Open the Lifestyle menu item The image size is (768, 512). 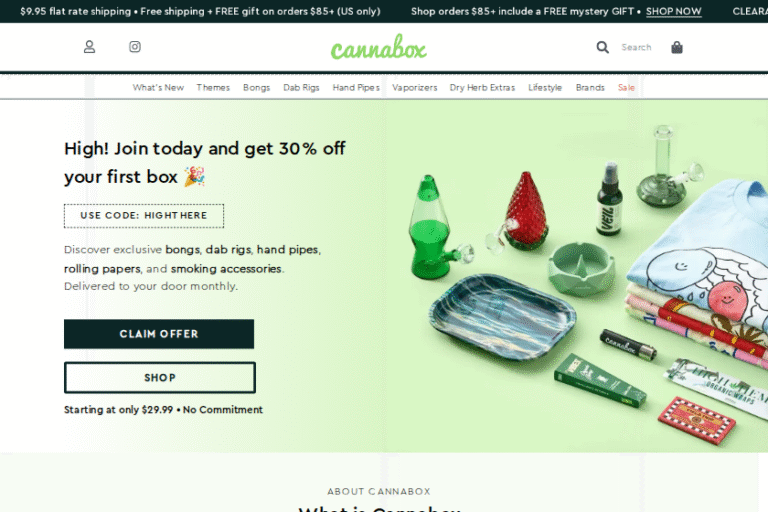point(545,88)
